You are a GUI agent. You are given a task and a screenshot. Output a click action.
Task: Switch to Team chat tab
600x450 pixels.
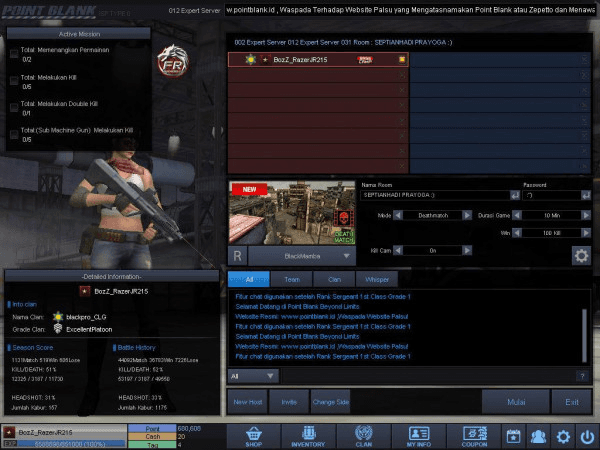pyautogui.click(x=292, y=279)
